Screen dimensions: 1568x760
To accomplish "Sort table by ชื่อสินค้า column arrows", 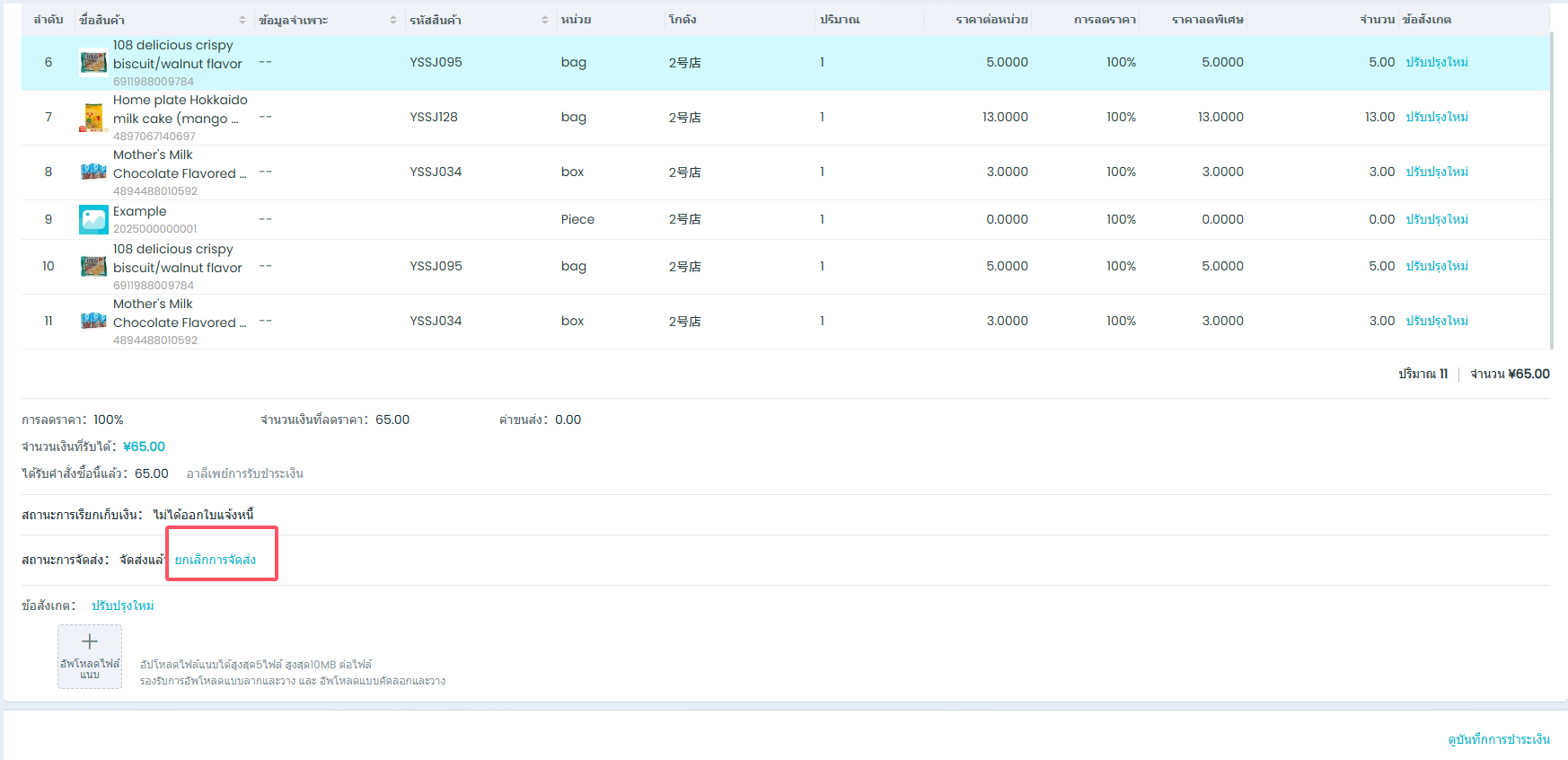I will 242,20.
